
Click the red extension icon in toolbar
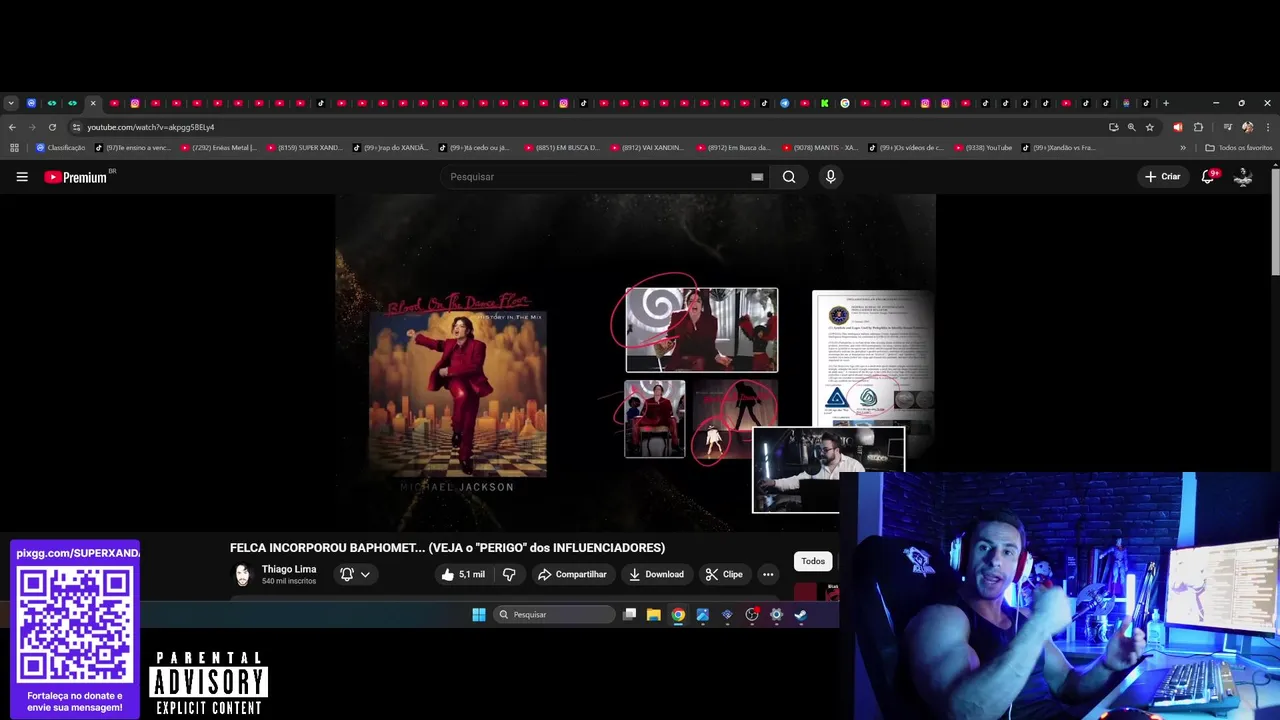pyautogui.click(x=1177, y=127)
